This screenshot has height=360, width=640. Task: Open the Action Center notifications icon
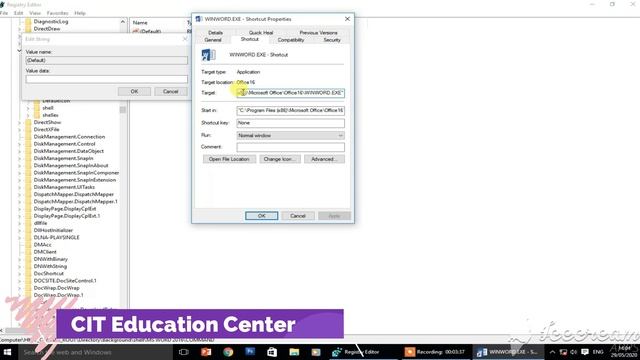click(585, 352)
